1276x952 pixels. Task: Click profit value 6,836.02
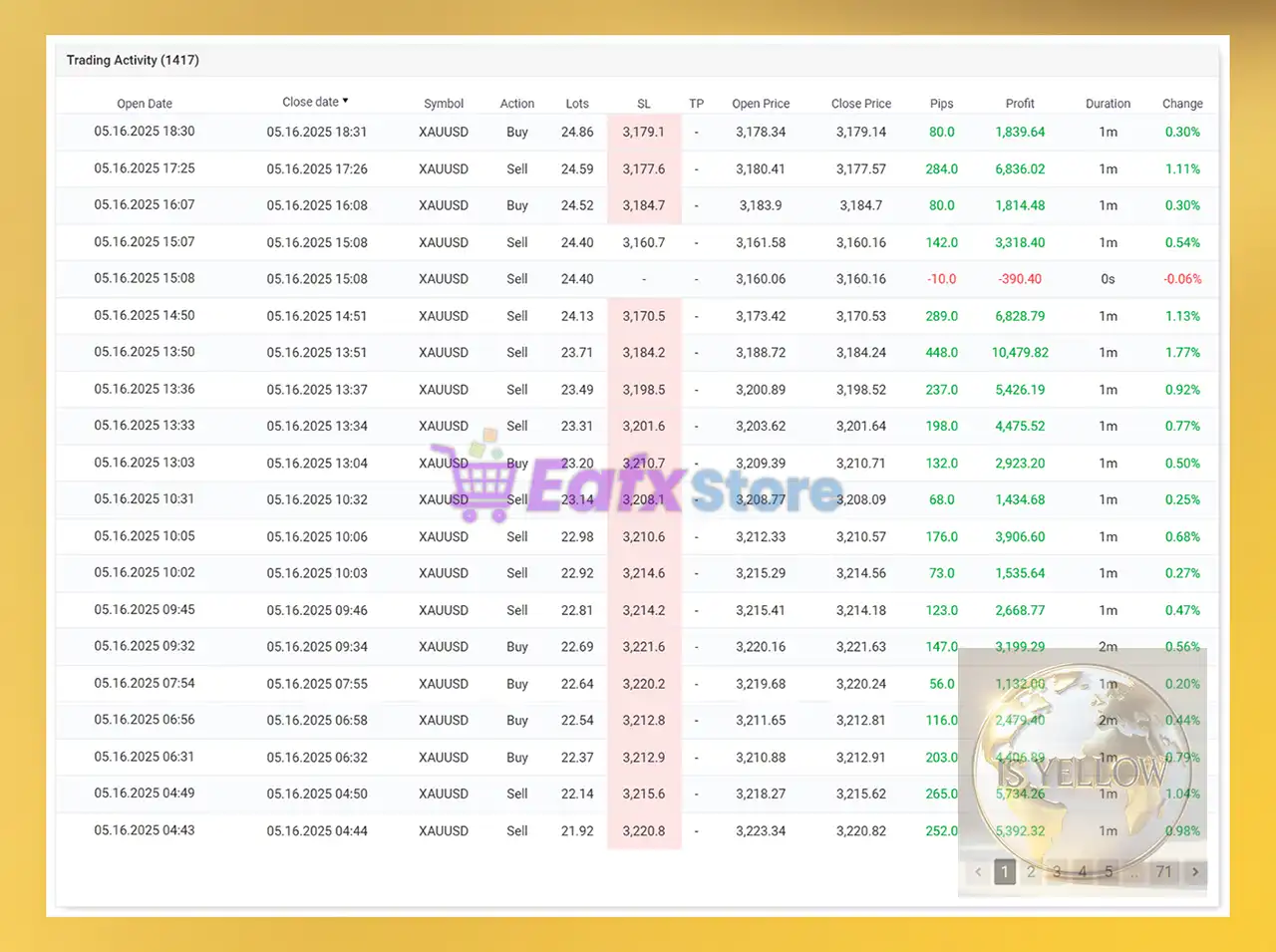pyautogui.click(x=1020, y=169)
